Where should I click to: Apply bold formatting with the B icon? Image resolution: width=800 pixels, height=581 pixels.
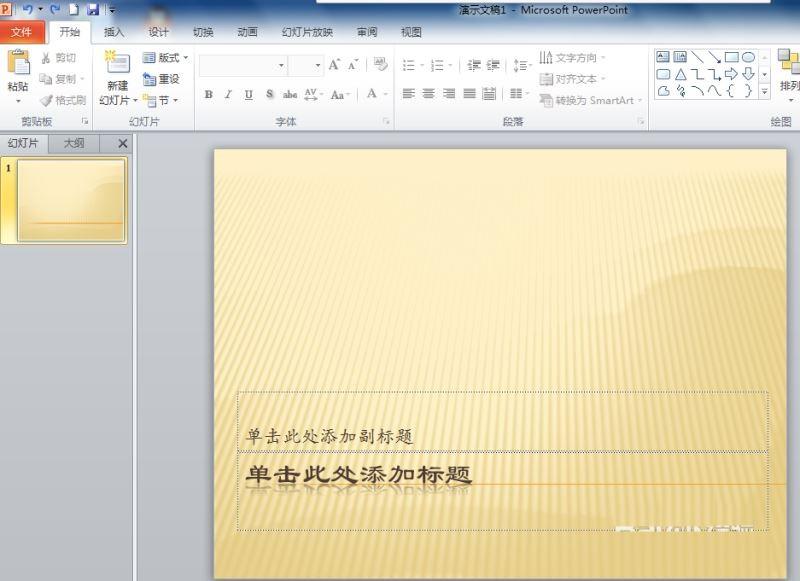[208, 94]
